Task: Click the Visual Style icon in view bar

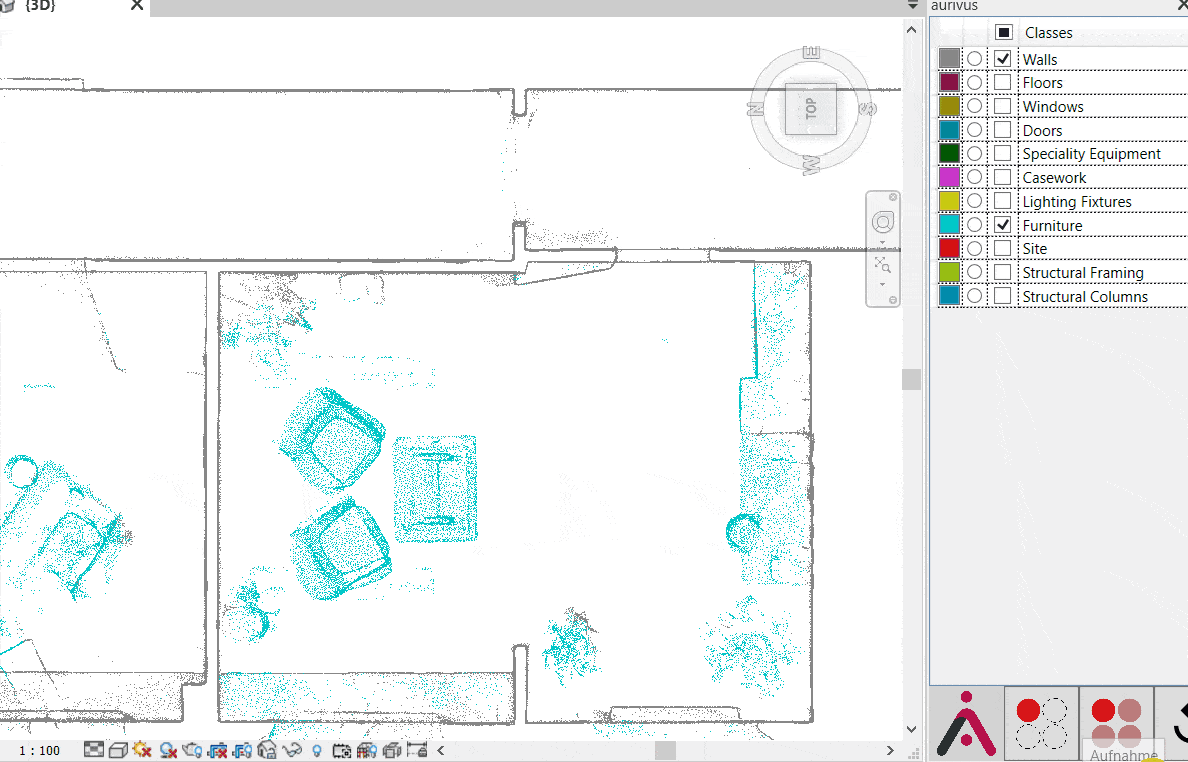Action: click(x=117, y=750)
